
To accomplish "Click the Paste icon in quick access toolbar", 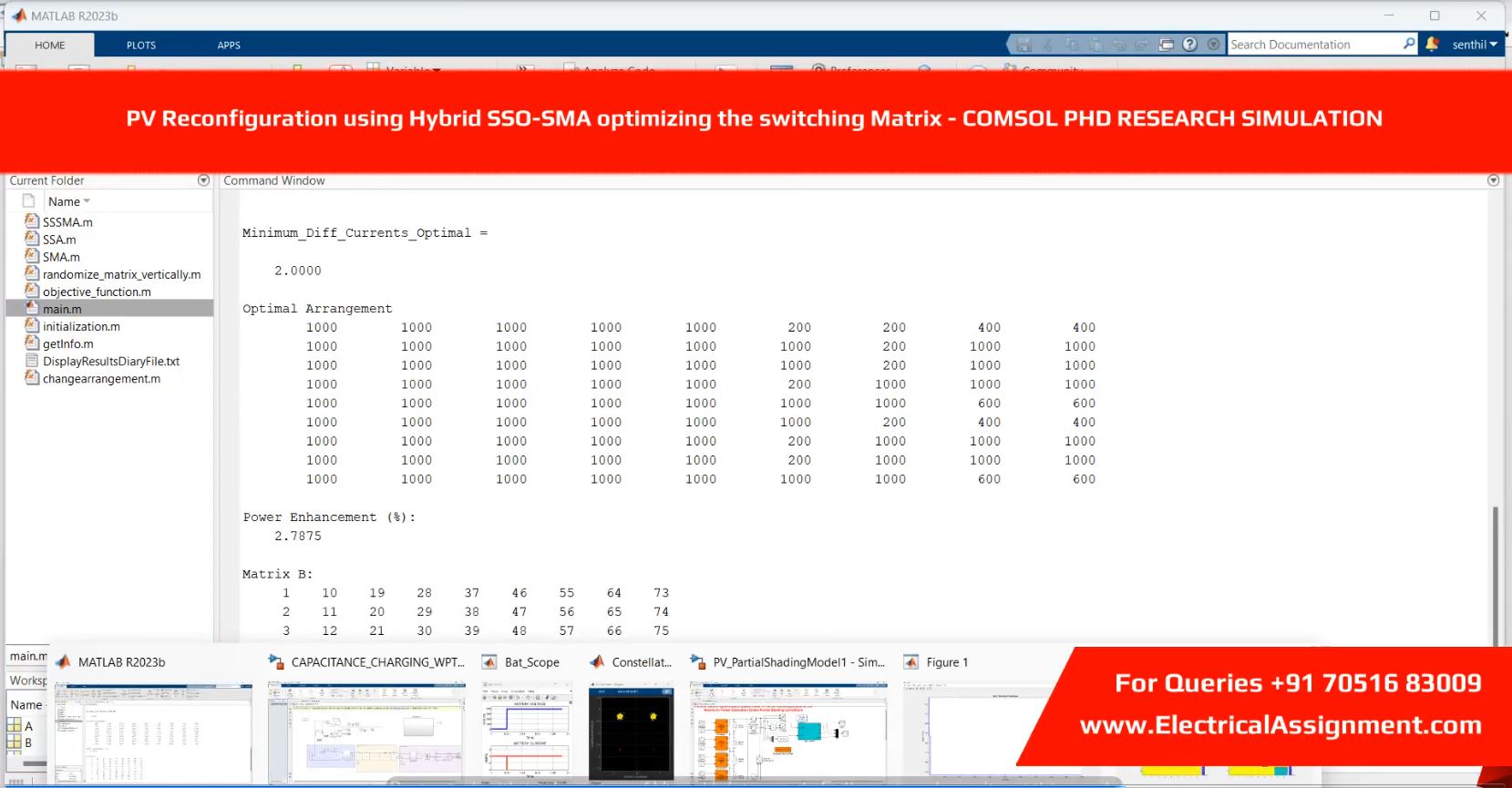I will (1095, 45).
